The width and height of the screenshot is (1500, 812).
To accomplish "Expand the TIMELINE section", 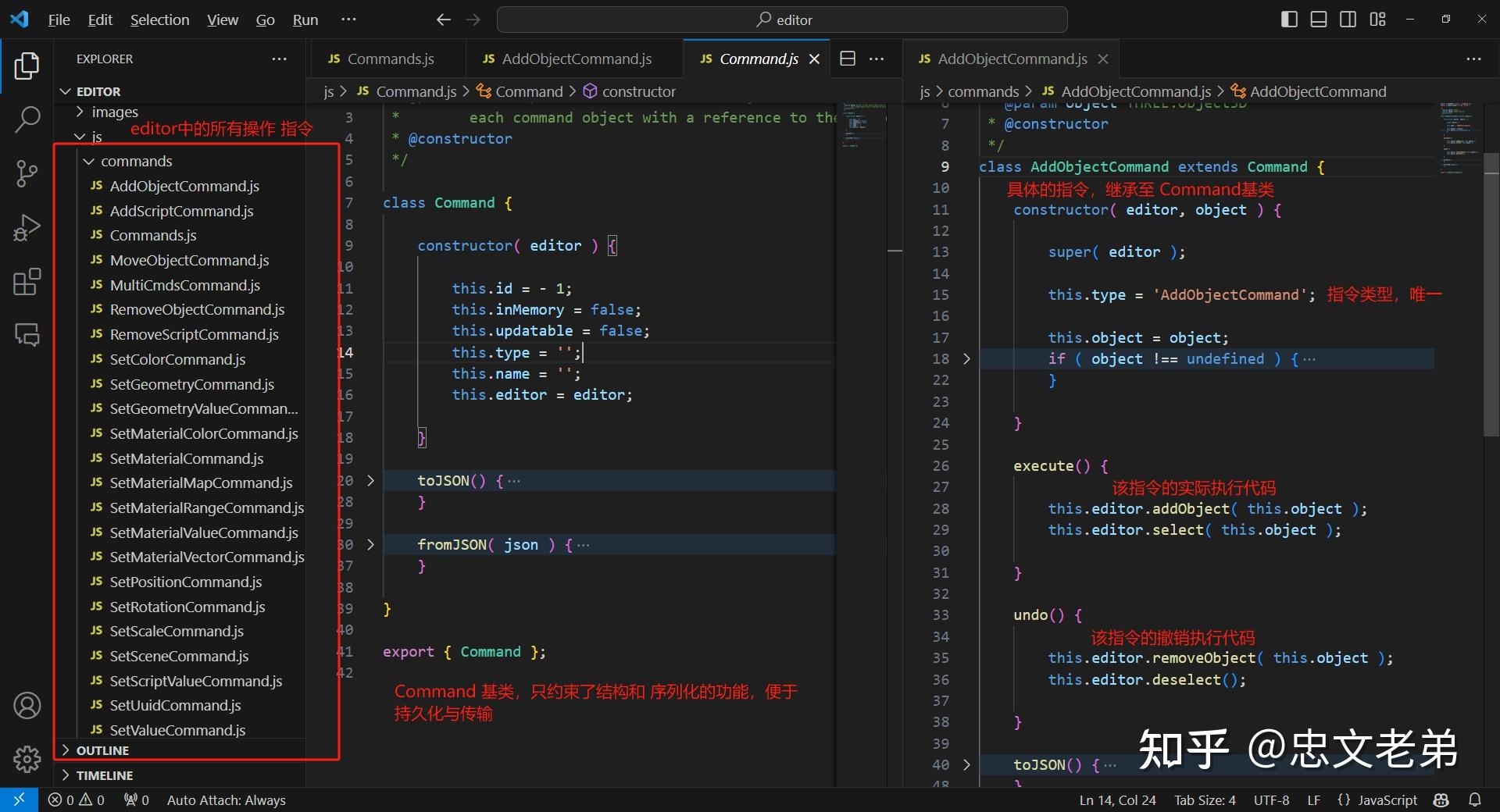I will [x=104, y=775].
